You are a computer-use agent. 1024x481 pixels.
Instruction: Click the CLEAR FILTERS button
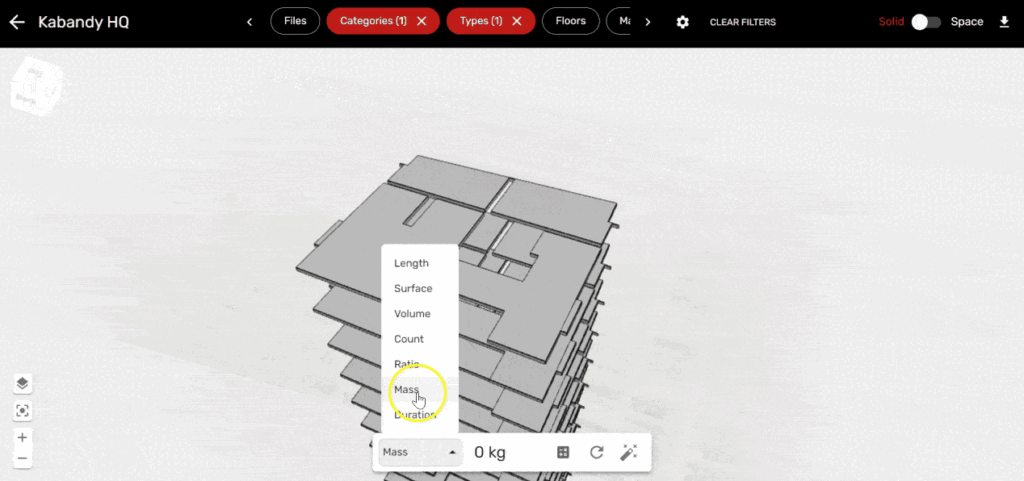point(742,22)
